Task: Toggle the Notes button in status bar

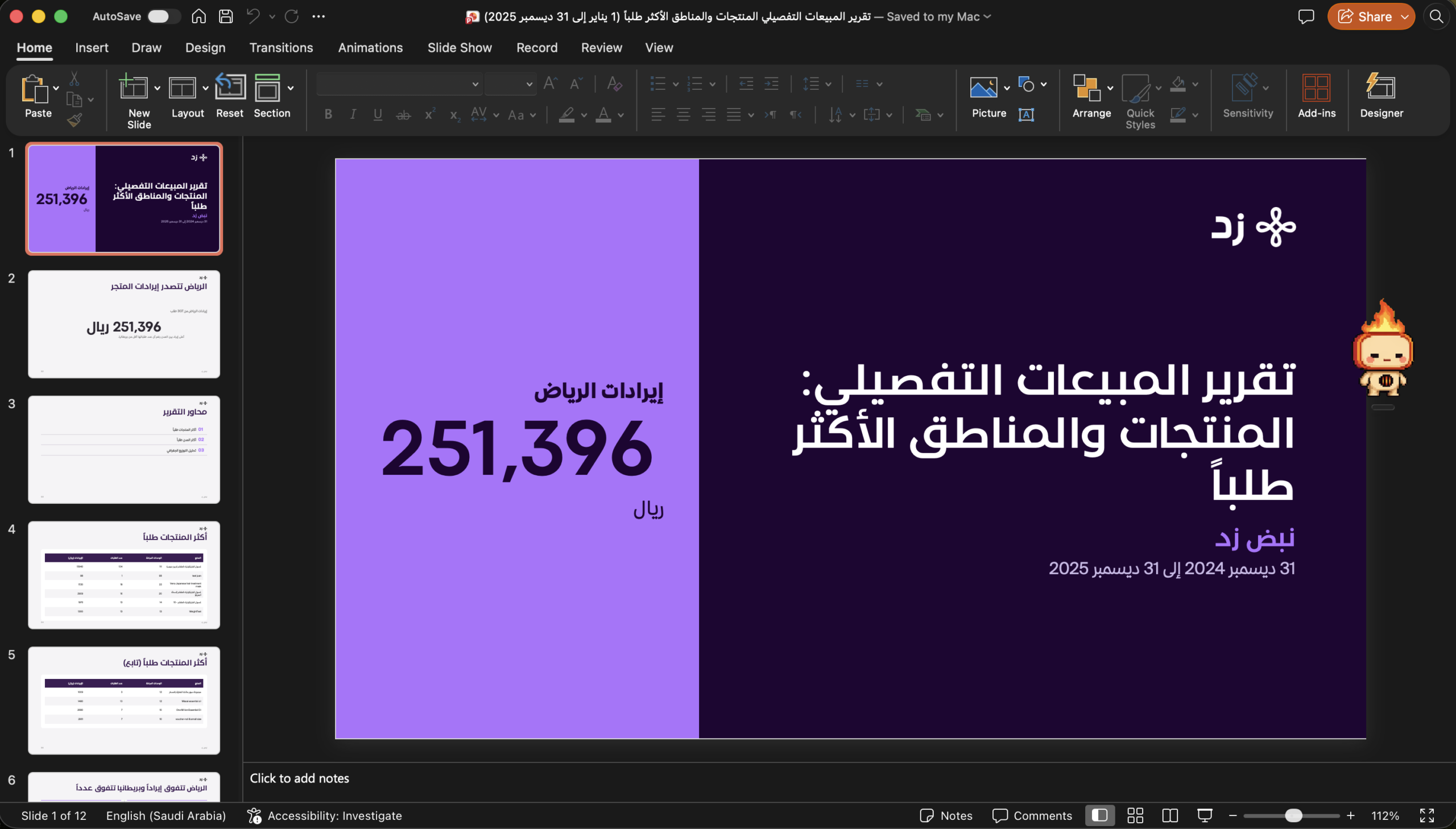Action: pos(946,815)
